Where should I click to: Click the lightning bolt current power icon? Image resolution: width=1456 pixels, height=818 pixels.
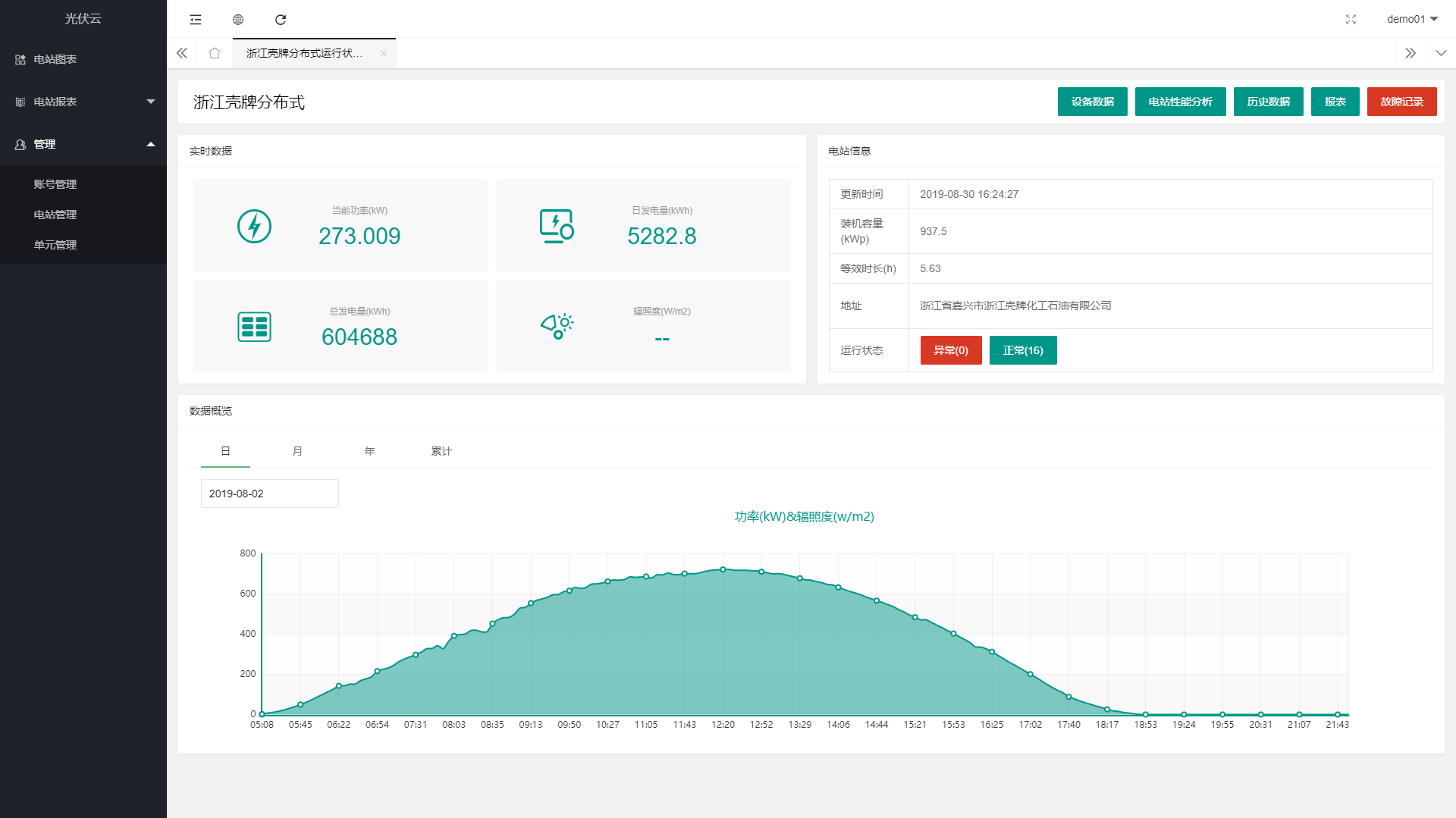pyautogui.click(x=254, y=226)
